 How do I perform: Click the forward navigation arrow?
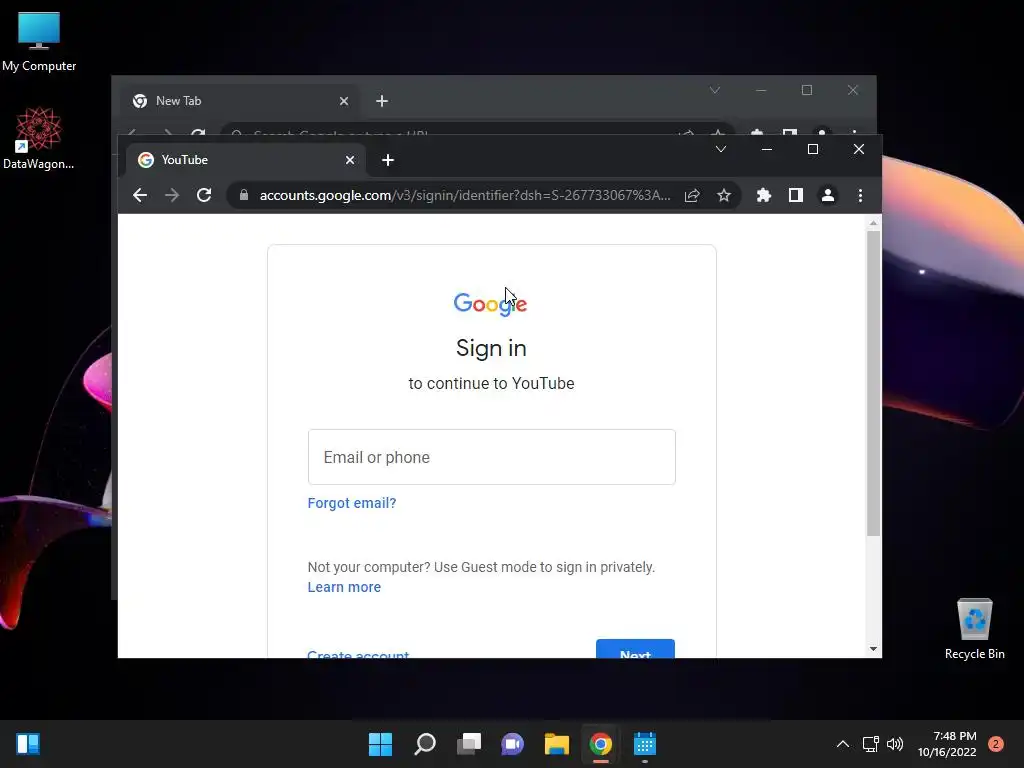[172, 195]
